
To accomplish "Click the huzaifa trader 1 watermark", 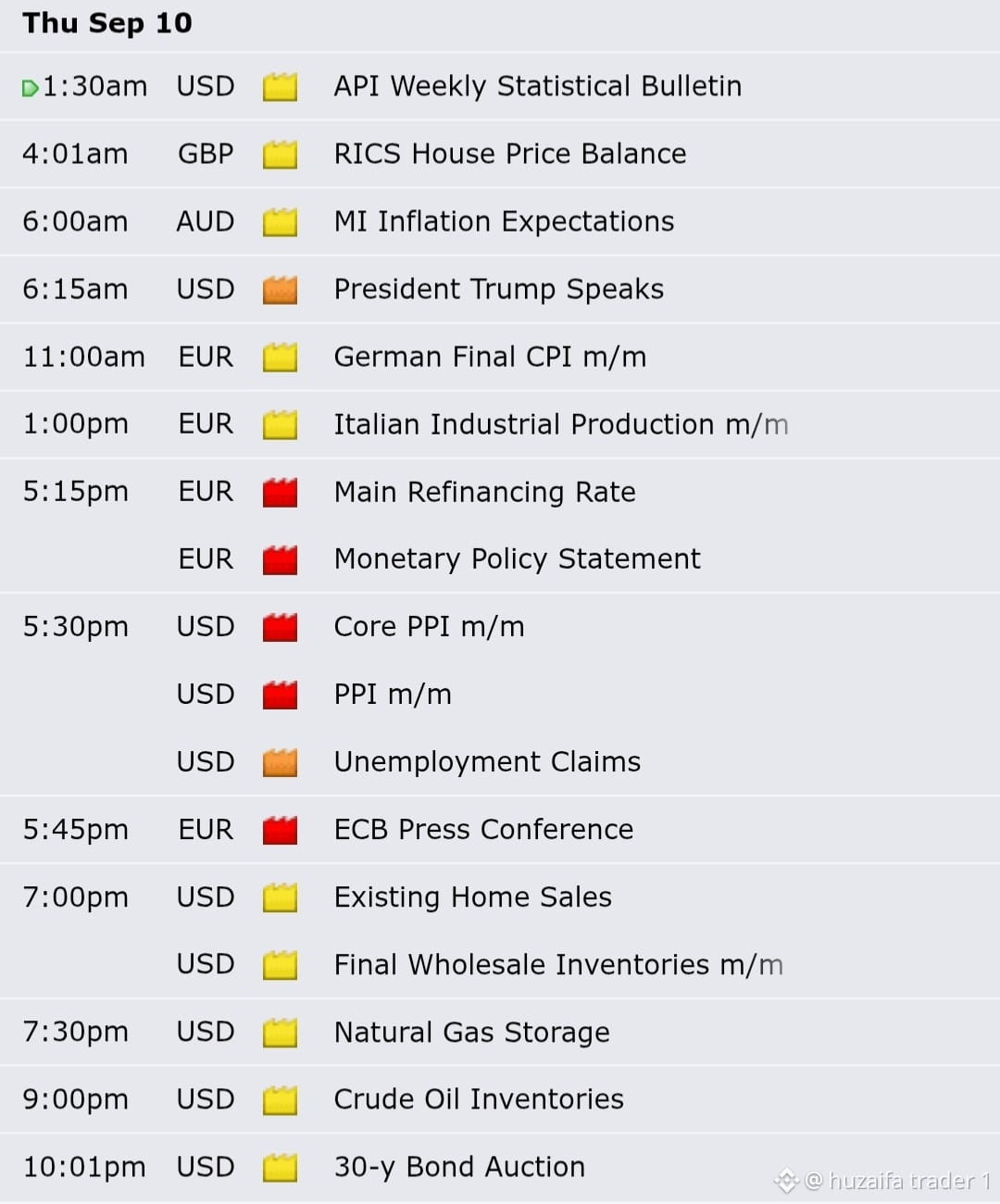I will 882,1181.
